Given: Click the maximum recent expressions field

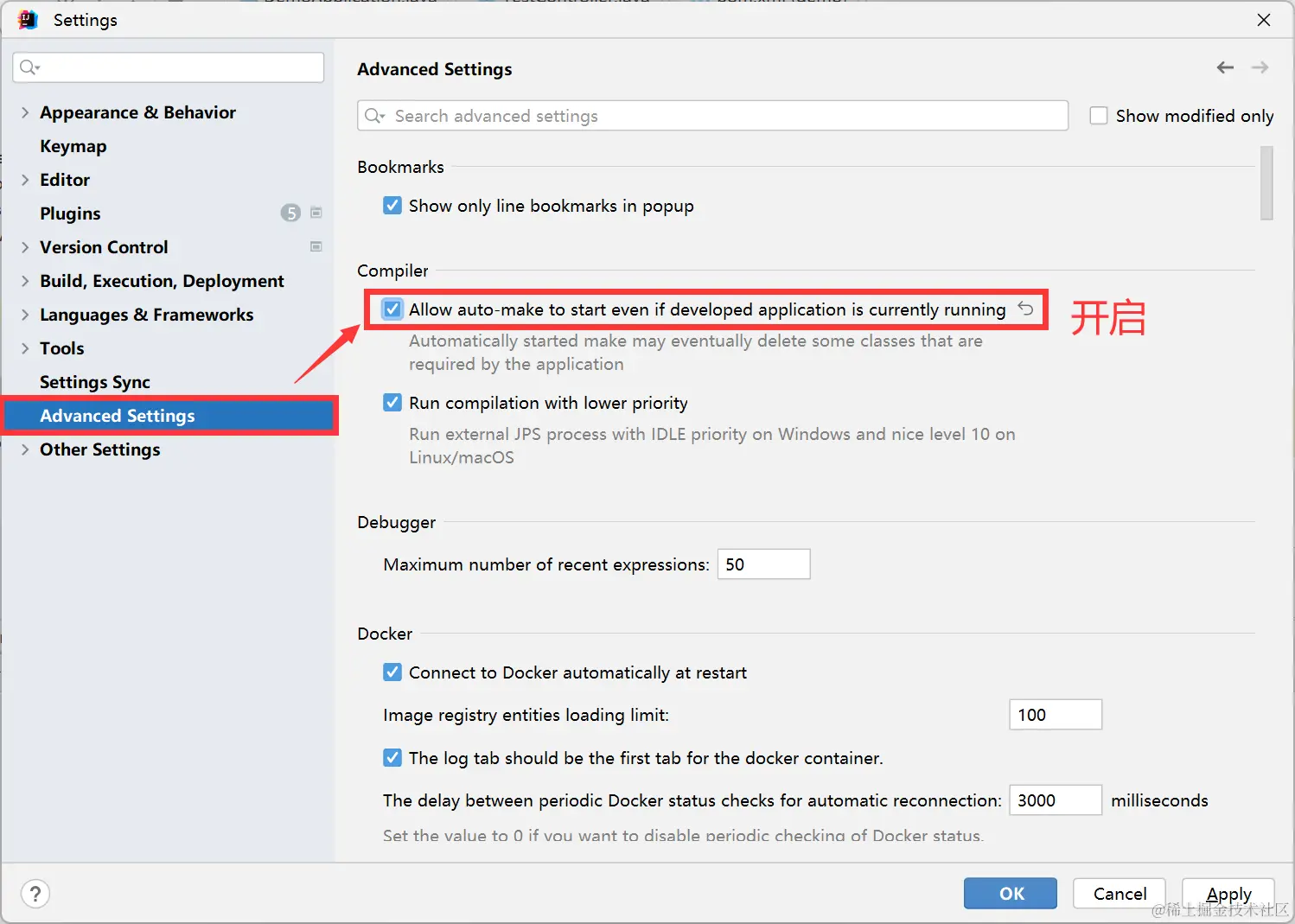Looking at the screenshot, I should (x=764, y=564).
